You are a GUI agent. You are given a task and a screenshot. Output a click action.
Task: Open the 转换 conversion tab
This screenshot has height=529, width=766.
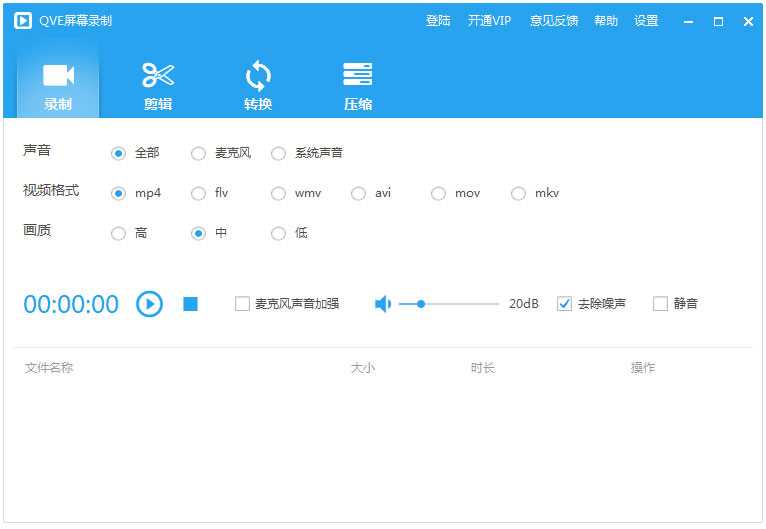(258, 86)
